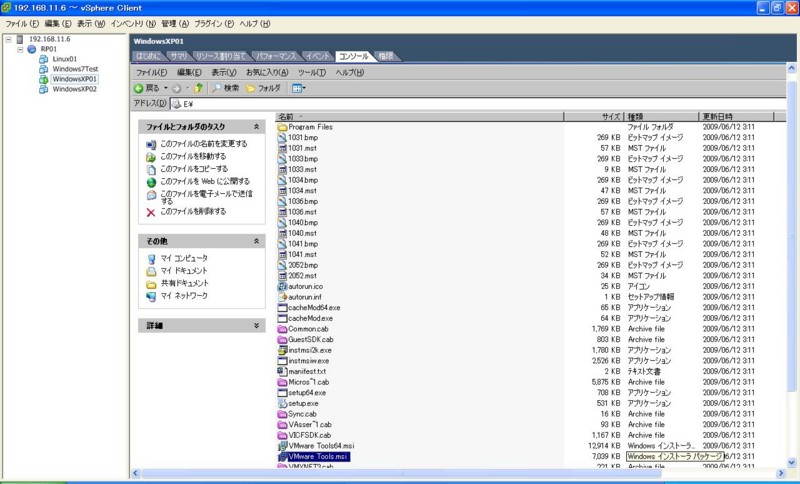Open the Views icon dropdown arrow
This screenshot has height=484, width=800.
[x=305, y=88]
